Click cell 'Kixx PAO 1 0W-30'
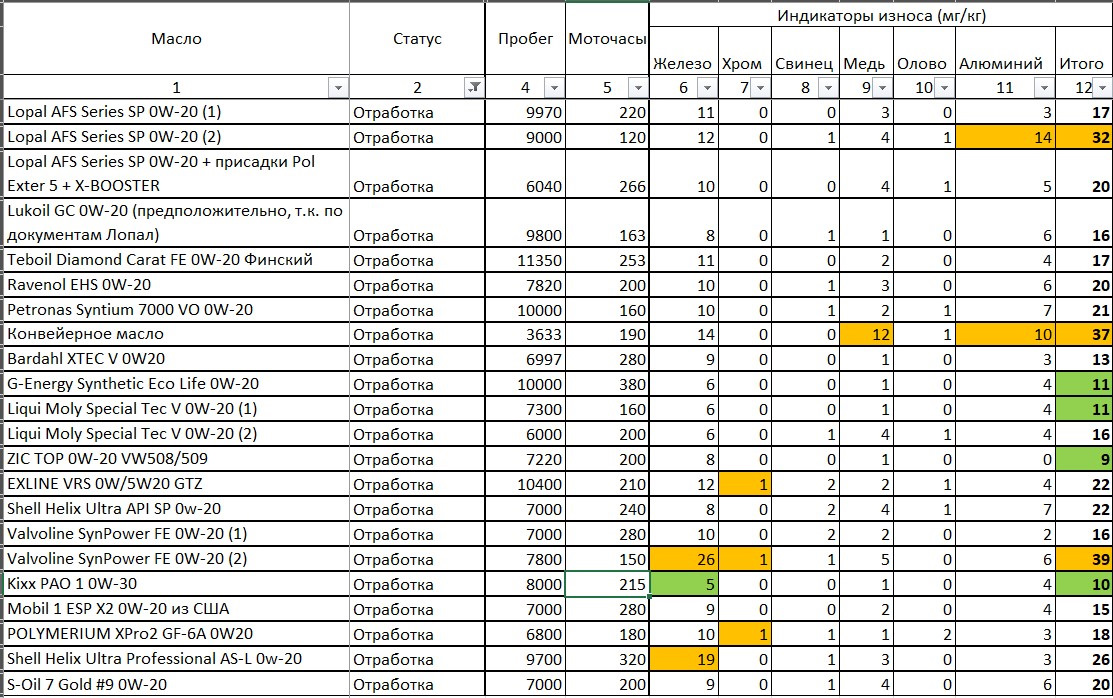 176,584
